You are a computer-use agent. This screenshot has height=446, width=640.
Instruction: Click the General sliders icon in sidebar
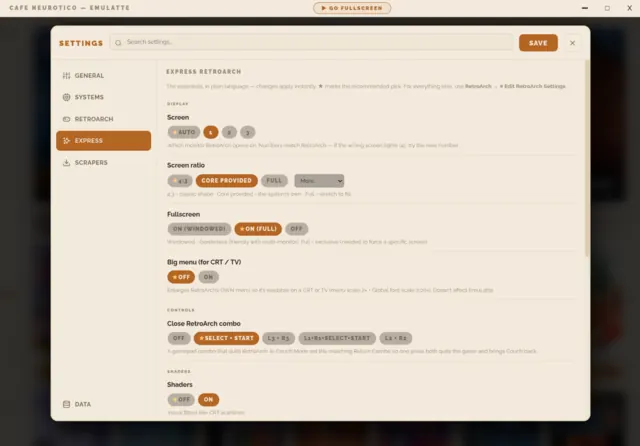[67, 75]
